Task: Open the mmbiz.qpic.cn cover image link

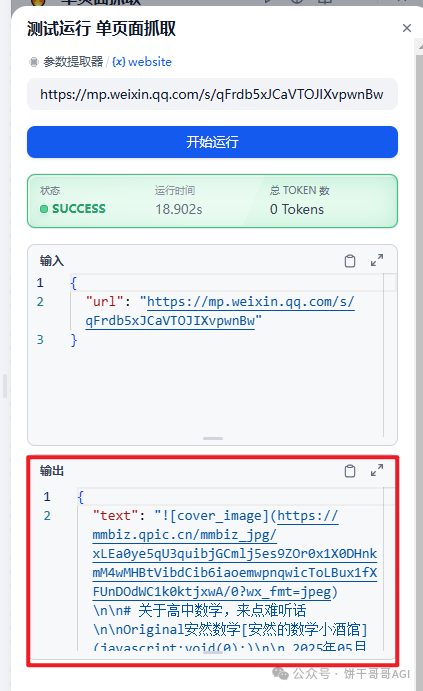Action: click(234, 554)
